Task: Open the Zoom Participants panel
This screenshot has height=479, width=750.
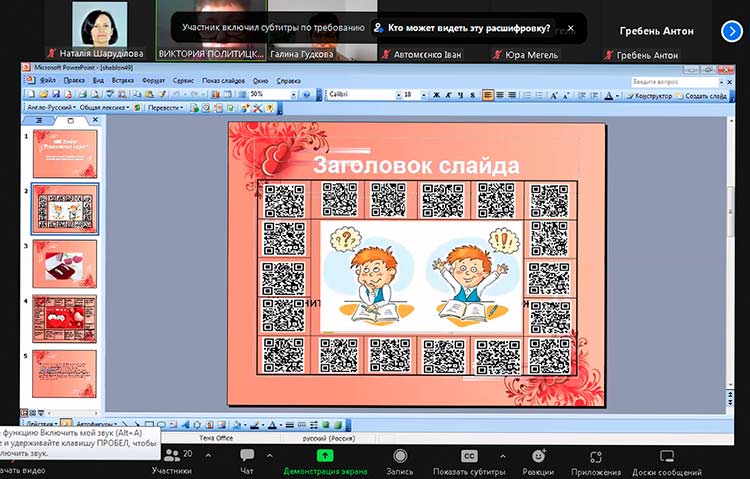Action: 171,460
